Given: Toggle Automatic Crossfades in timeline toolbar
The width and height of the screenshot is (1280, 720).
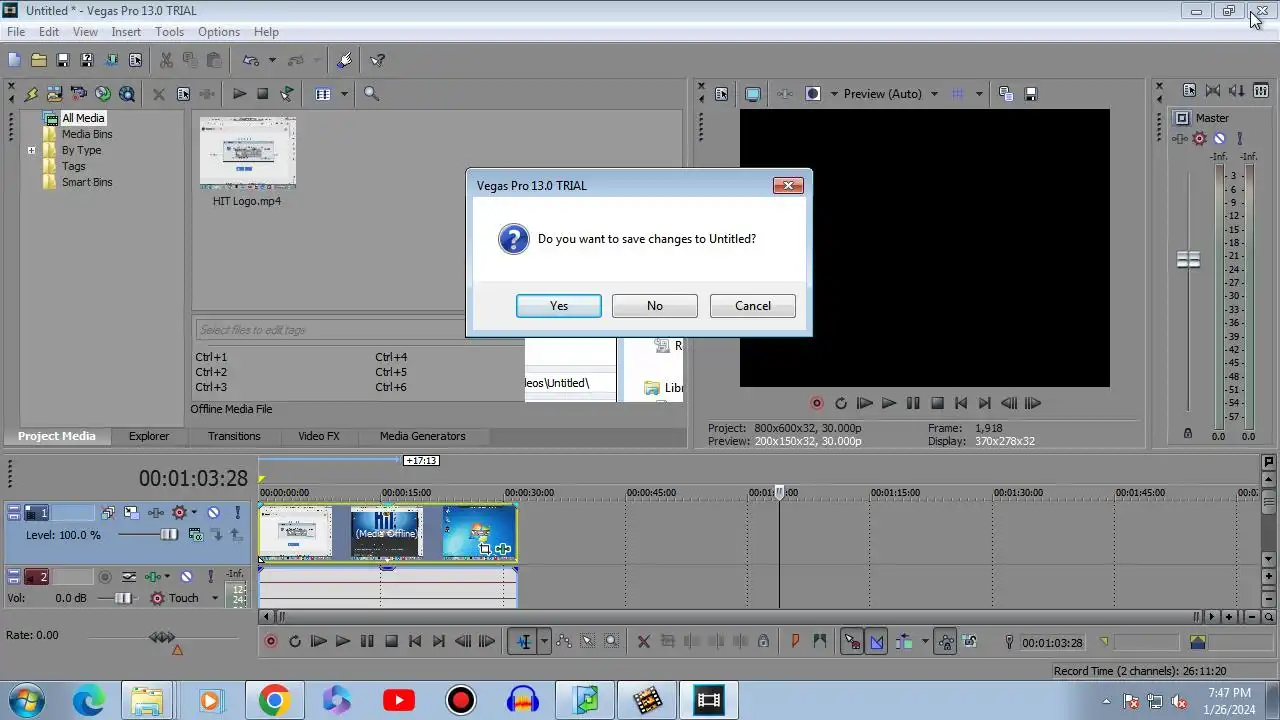Looking at the screenshot, I should (x=877, y=642).
